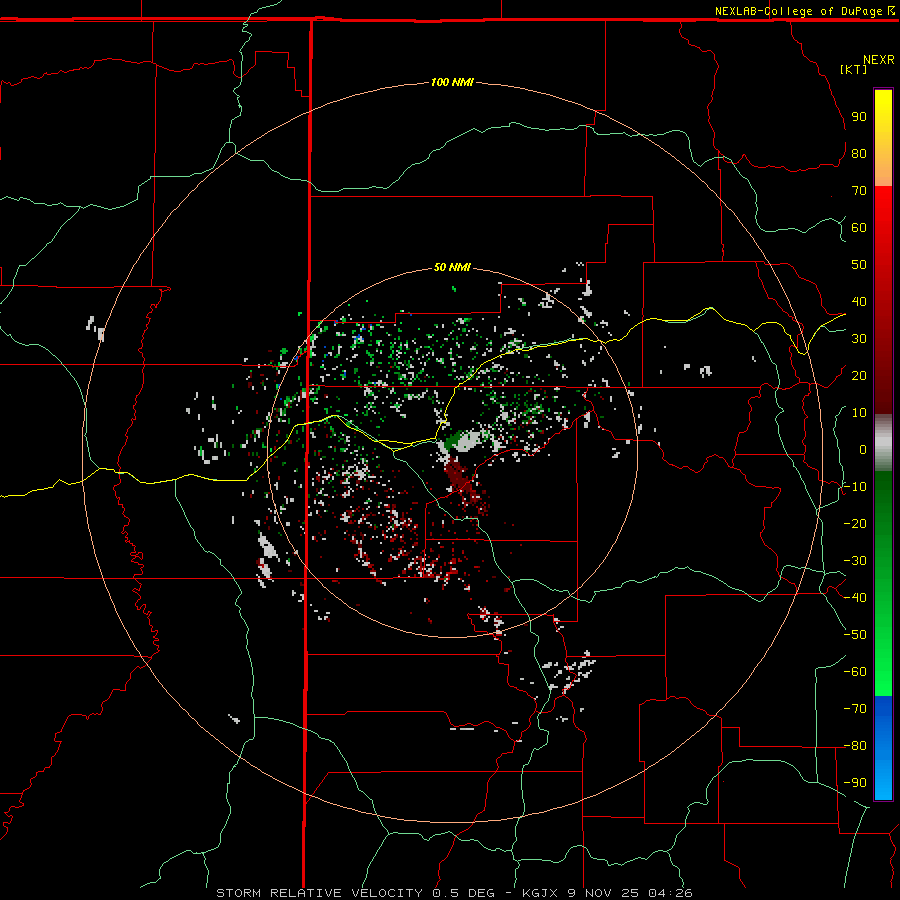The height and width of the screenshot is (900, 900).
Task: Click the -10 value on velocity scale
Action: (855, 487)
